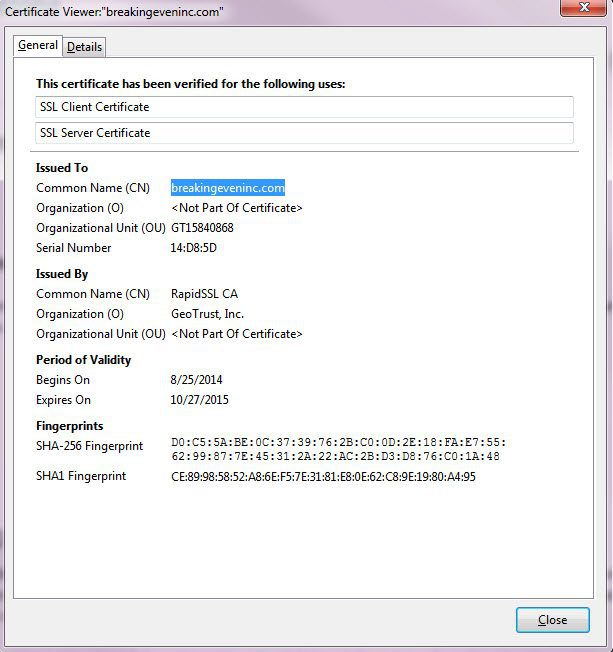Click the SHA-256 fingerprint value
Image resolution: width=613 pixels, height=652 pixels.
339,449
